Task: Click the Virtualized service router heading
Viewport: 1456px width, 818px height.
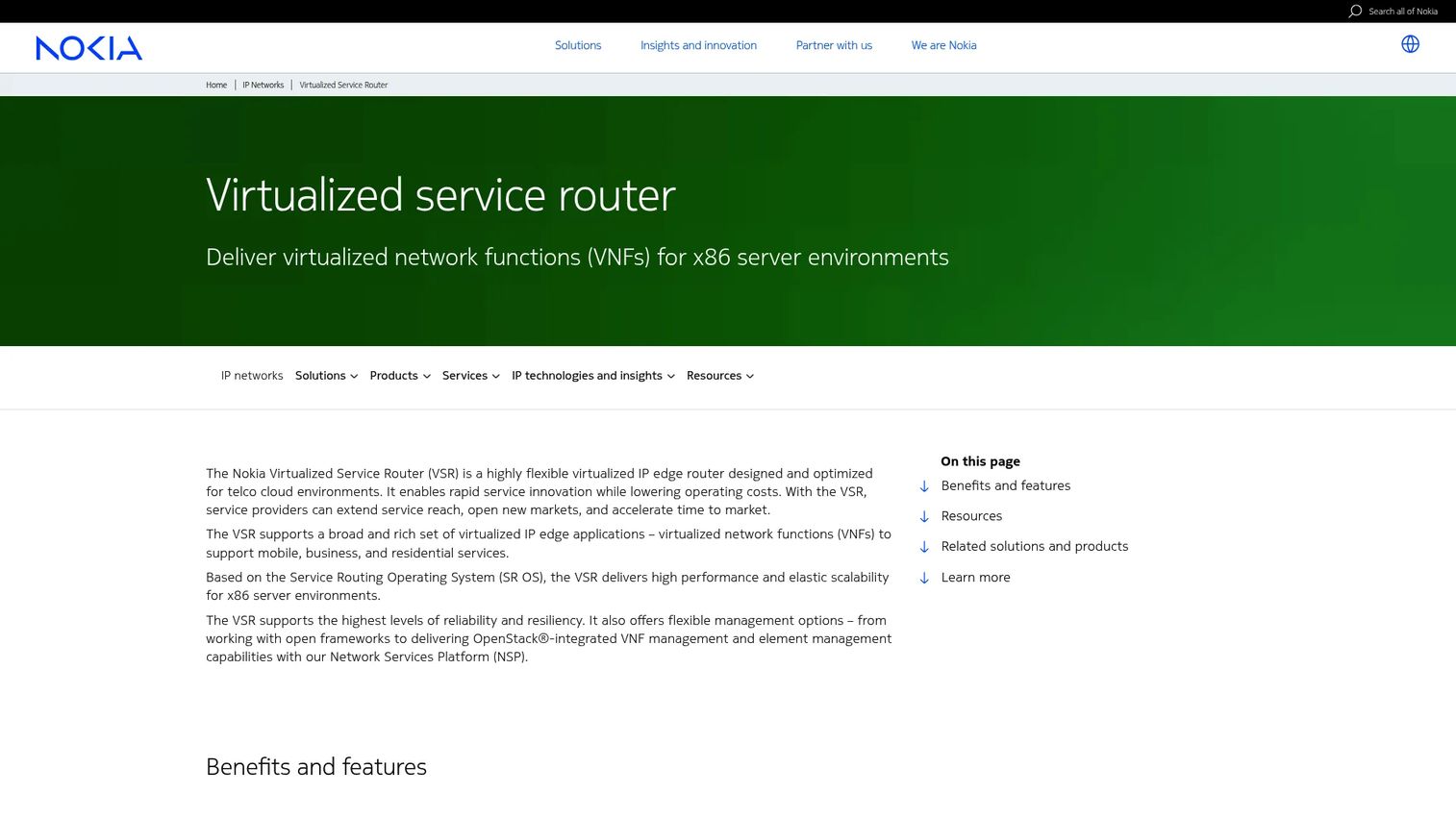Action: [440, 195]
